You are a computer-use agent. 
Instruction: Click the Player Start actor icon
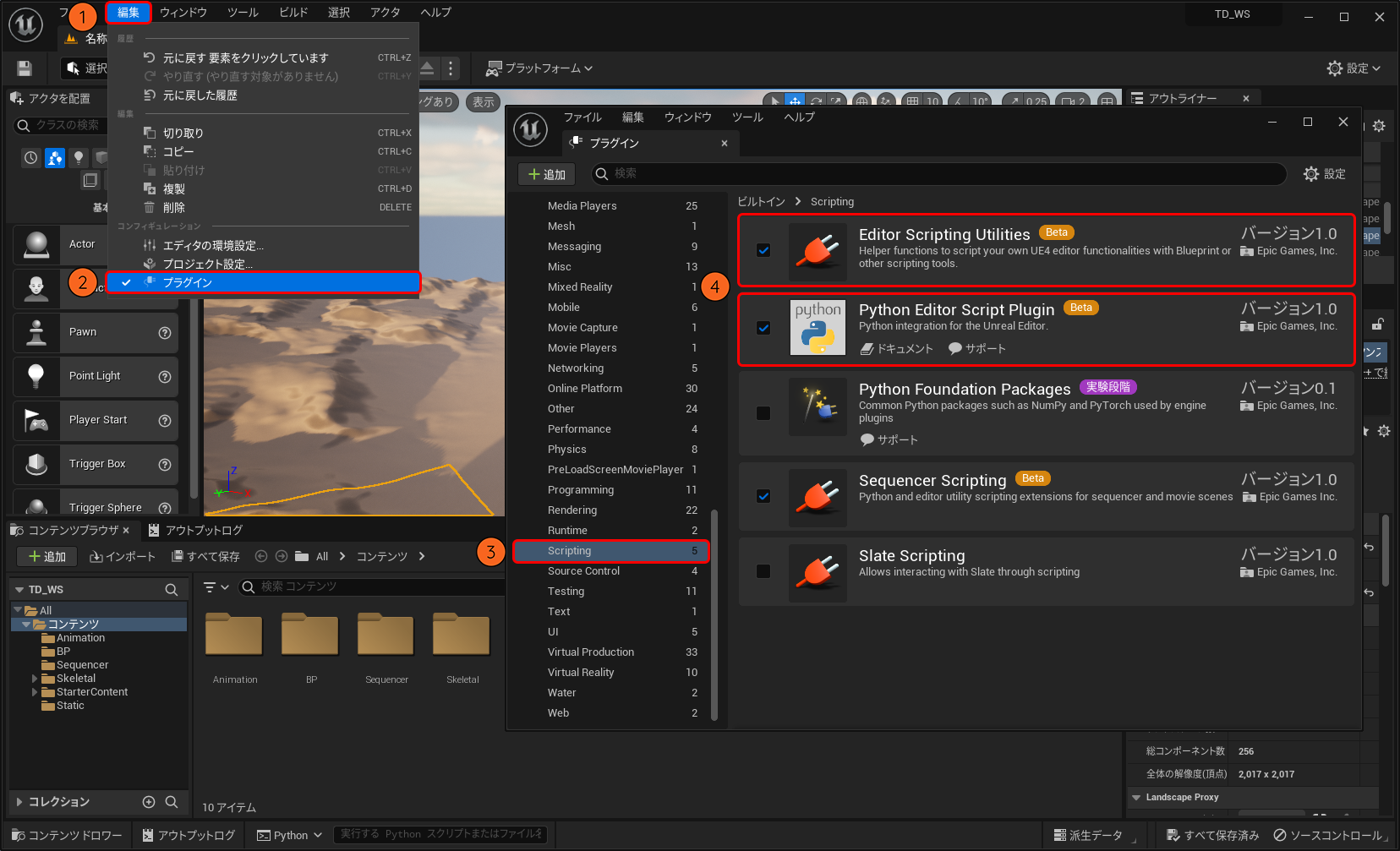tap(36, 420)
